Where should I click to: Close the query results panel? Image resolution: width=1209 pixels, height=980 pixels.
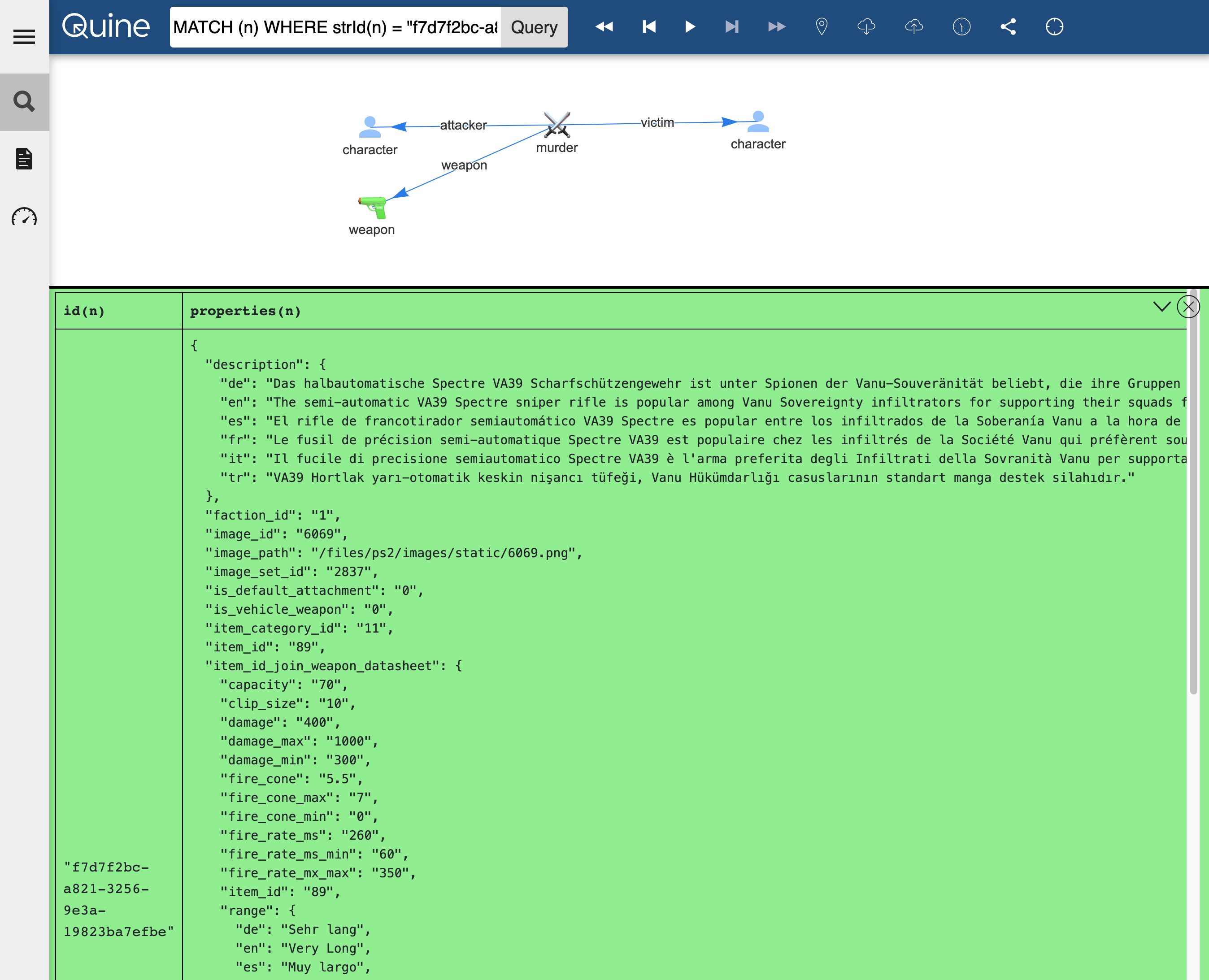[1188, 307]
